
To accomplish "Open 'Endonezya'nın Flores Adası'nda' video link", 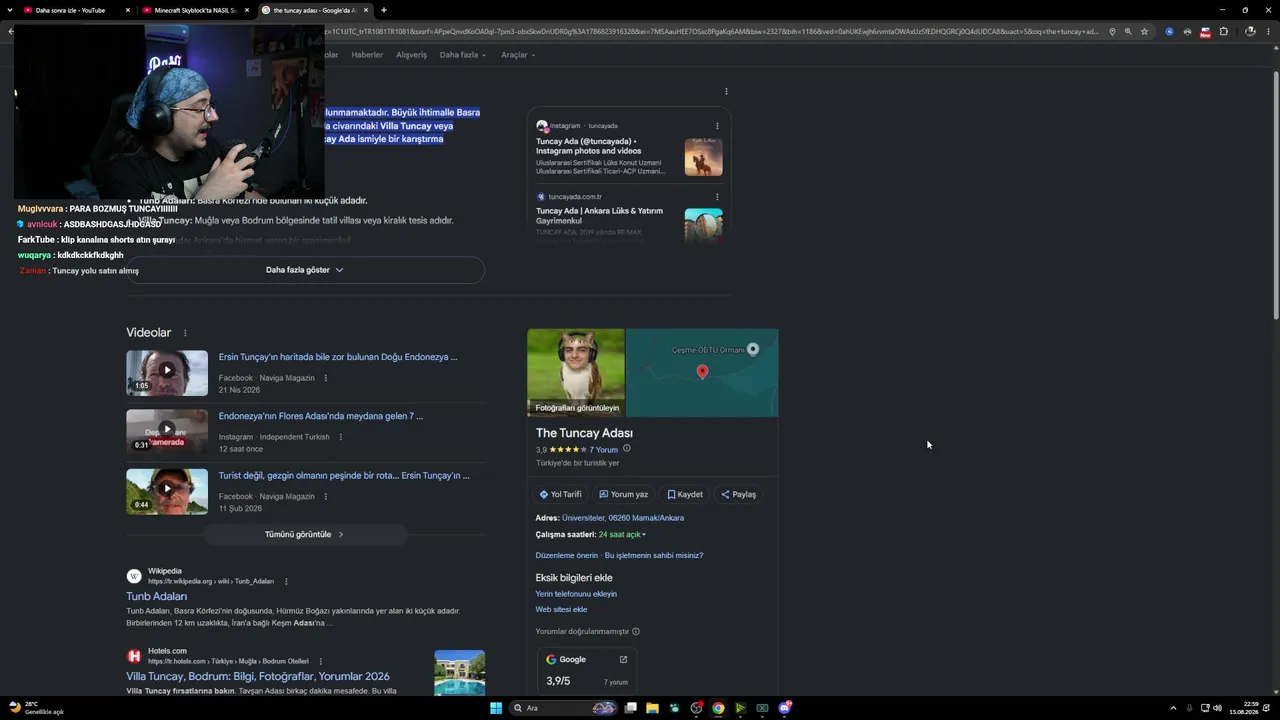I will (321, 416).
